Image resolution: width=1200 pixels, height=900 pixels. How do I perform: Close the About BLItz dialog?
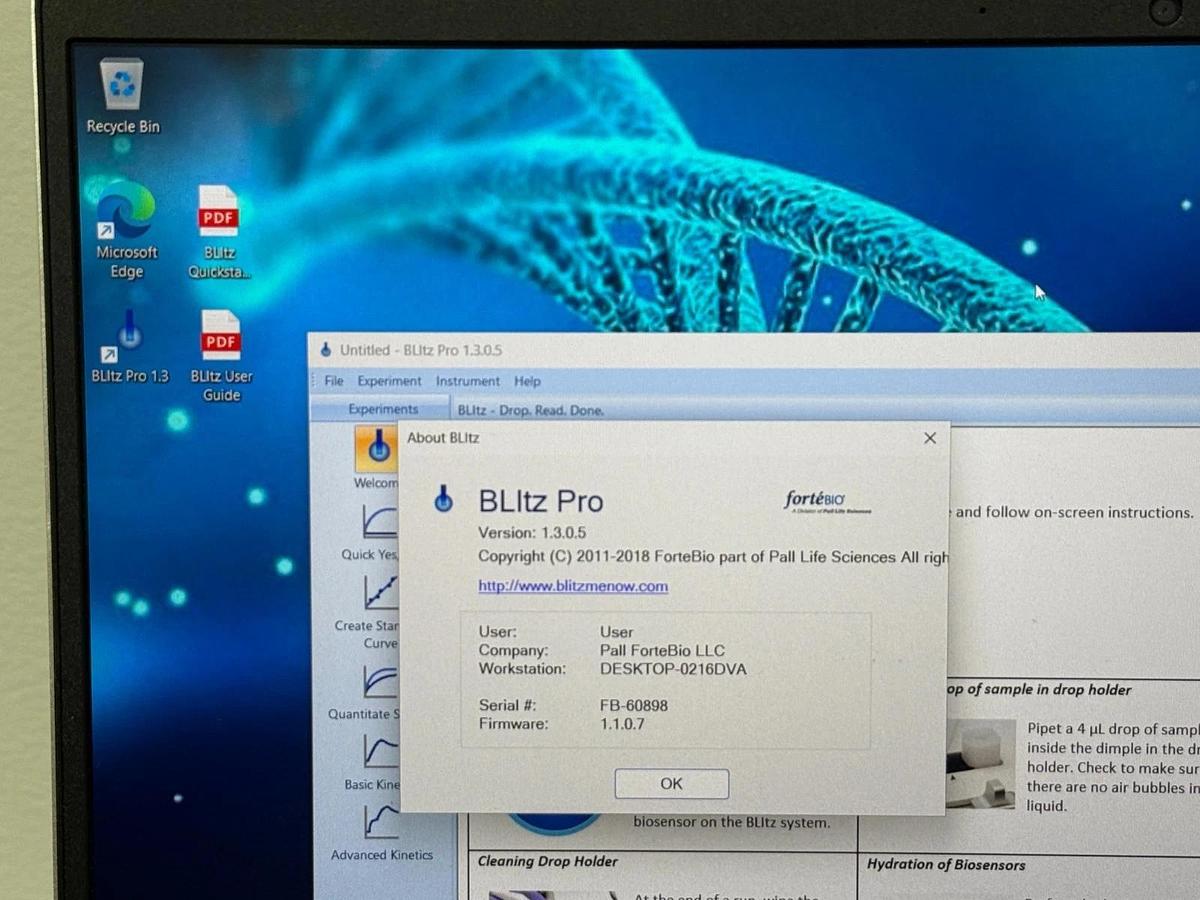[x=930, y=438]
